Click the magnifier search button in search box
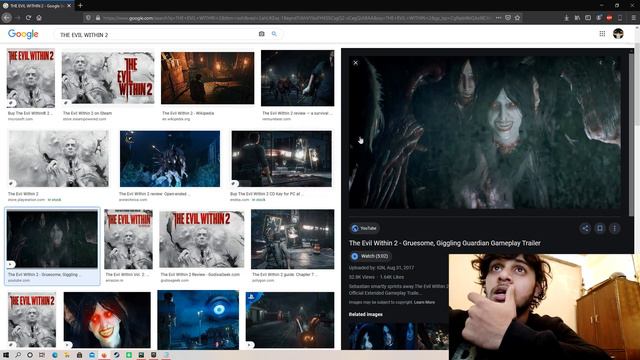The width and height of the screenshot is (640, 360). coord(274,34)
